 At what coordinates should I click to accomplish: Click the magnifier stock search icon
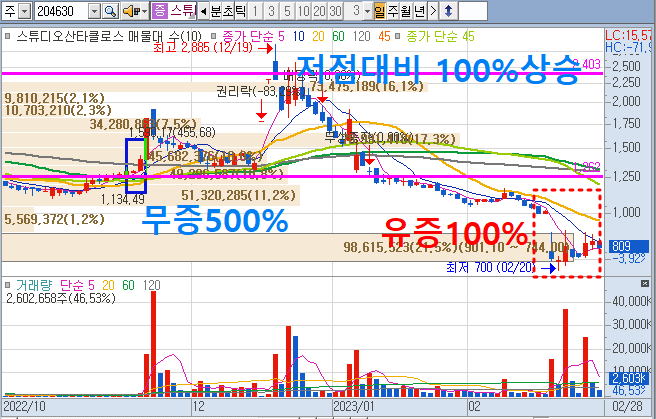(x=110, y=11)
